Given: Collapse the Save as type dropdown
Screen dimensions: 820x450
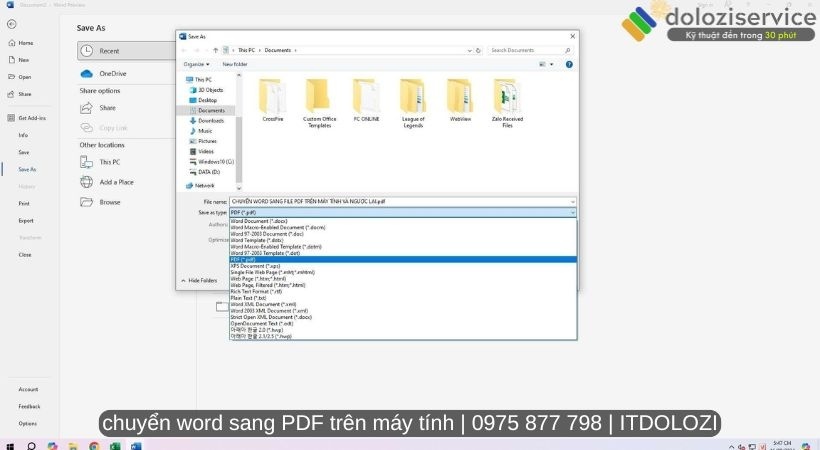Looking at the screenshot, I should point(573,213).
